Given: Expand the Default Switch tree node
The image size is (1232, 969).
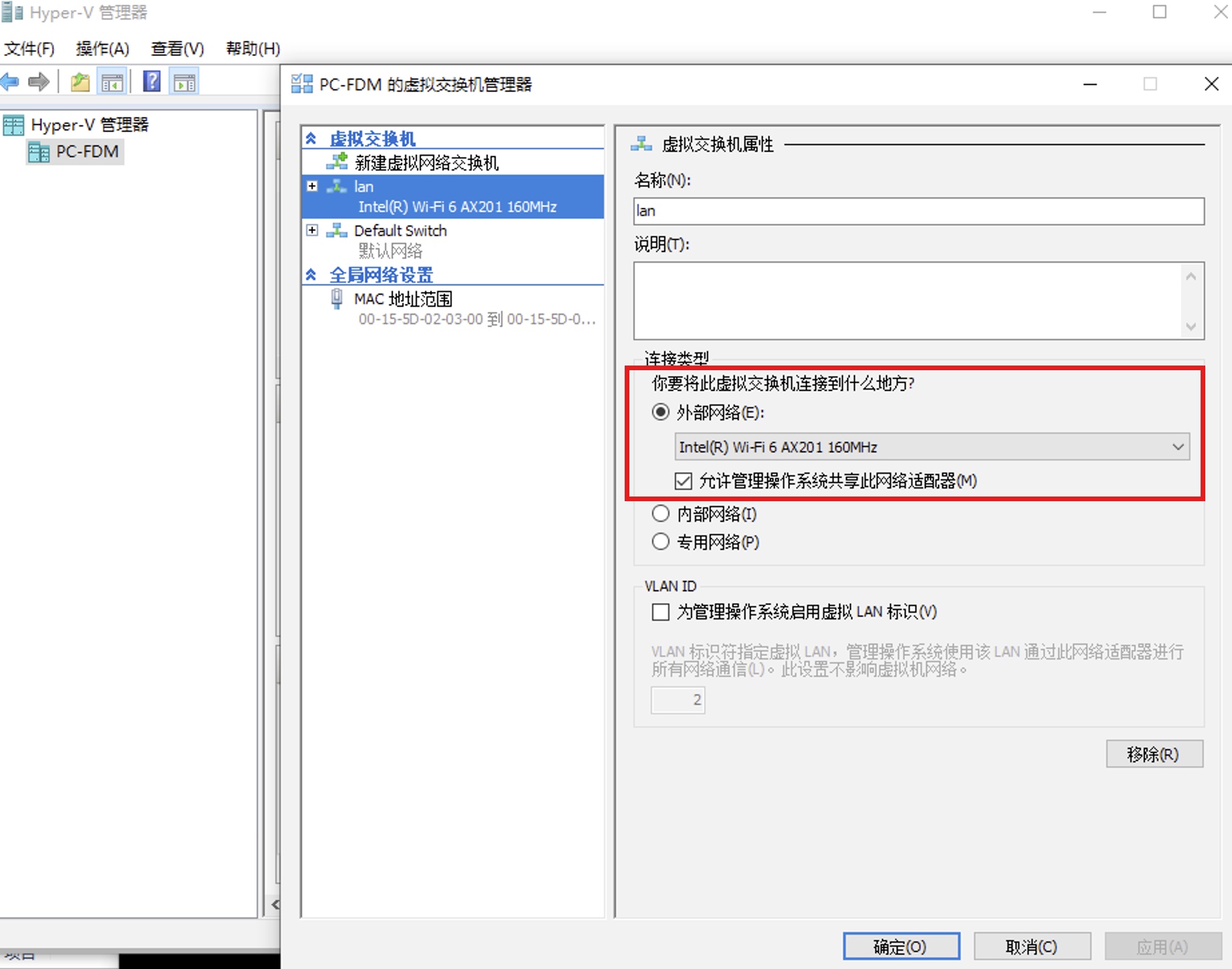Looking at the screenshot, I should [312, 231].
